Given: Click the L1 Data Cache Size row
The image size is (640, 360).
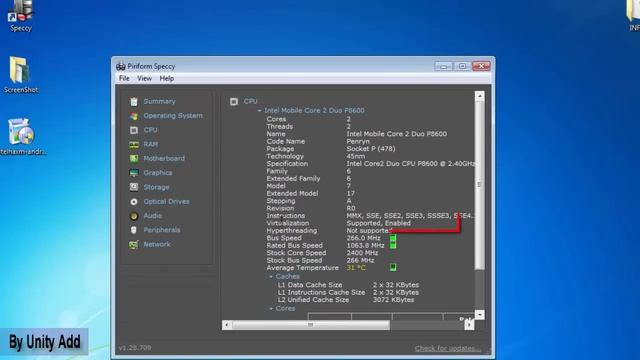Looking at the screenshot, I should (348, 285).
